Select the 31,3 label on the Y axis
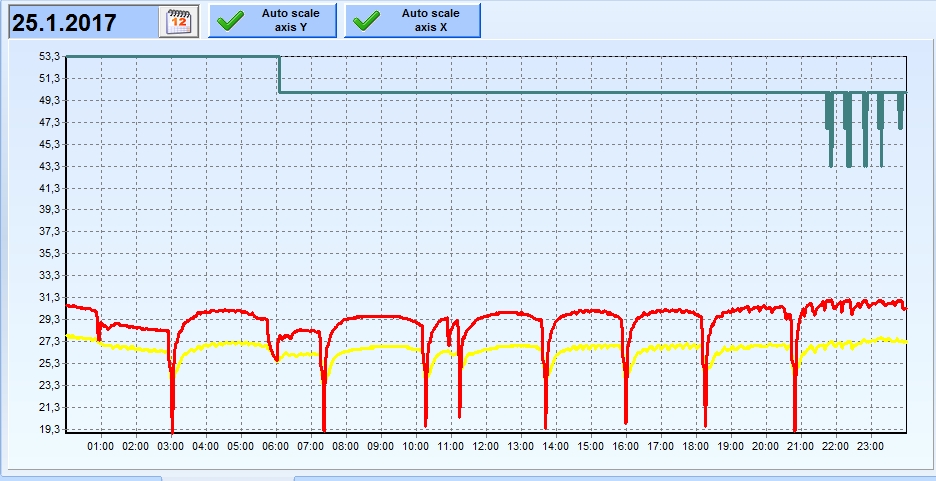 pyautogui.click(x=49, y=298)
